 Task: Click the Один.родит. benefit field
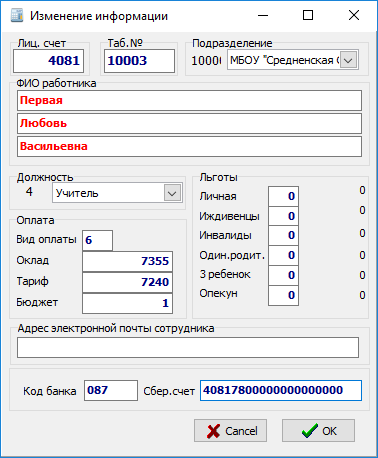283,256
